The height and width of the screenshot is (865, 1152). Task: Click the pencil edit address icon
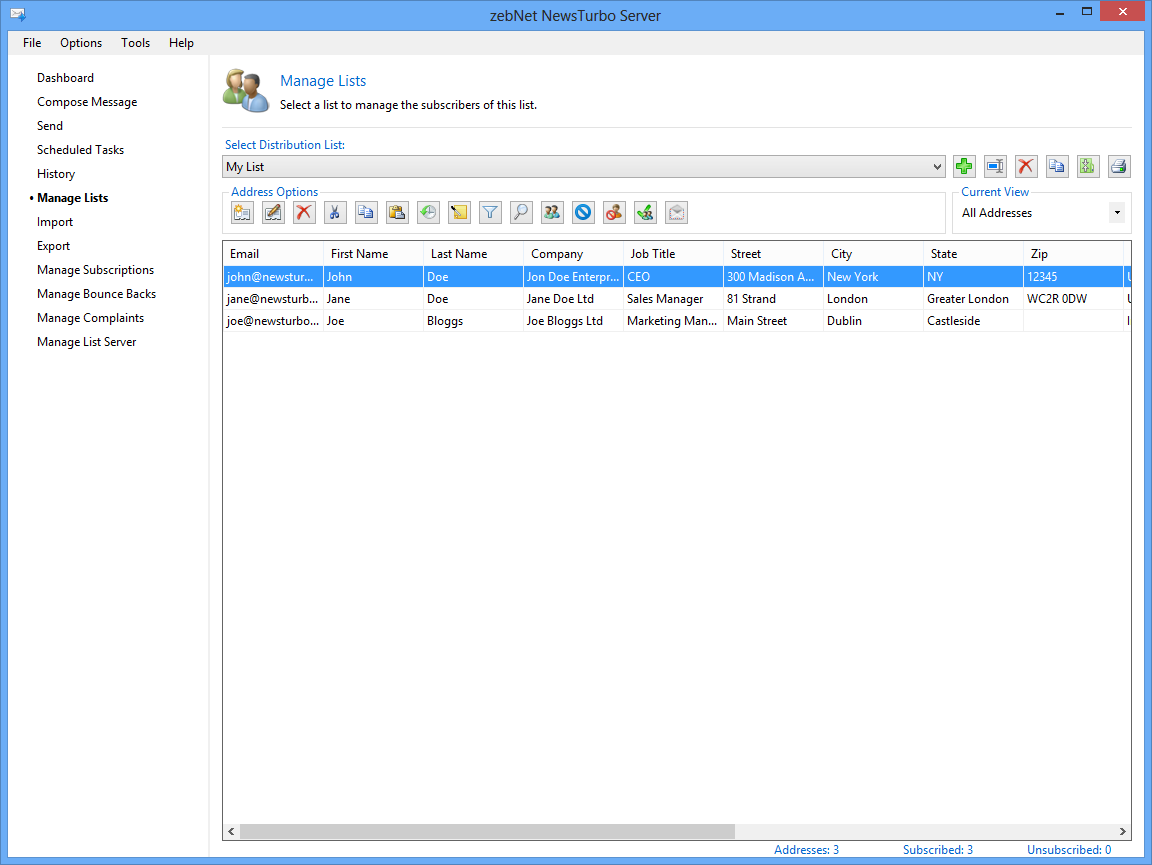pos(273,212)
